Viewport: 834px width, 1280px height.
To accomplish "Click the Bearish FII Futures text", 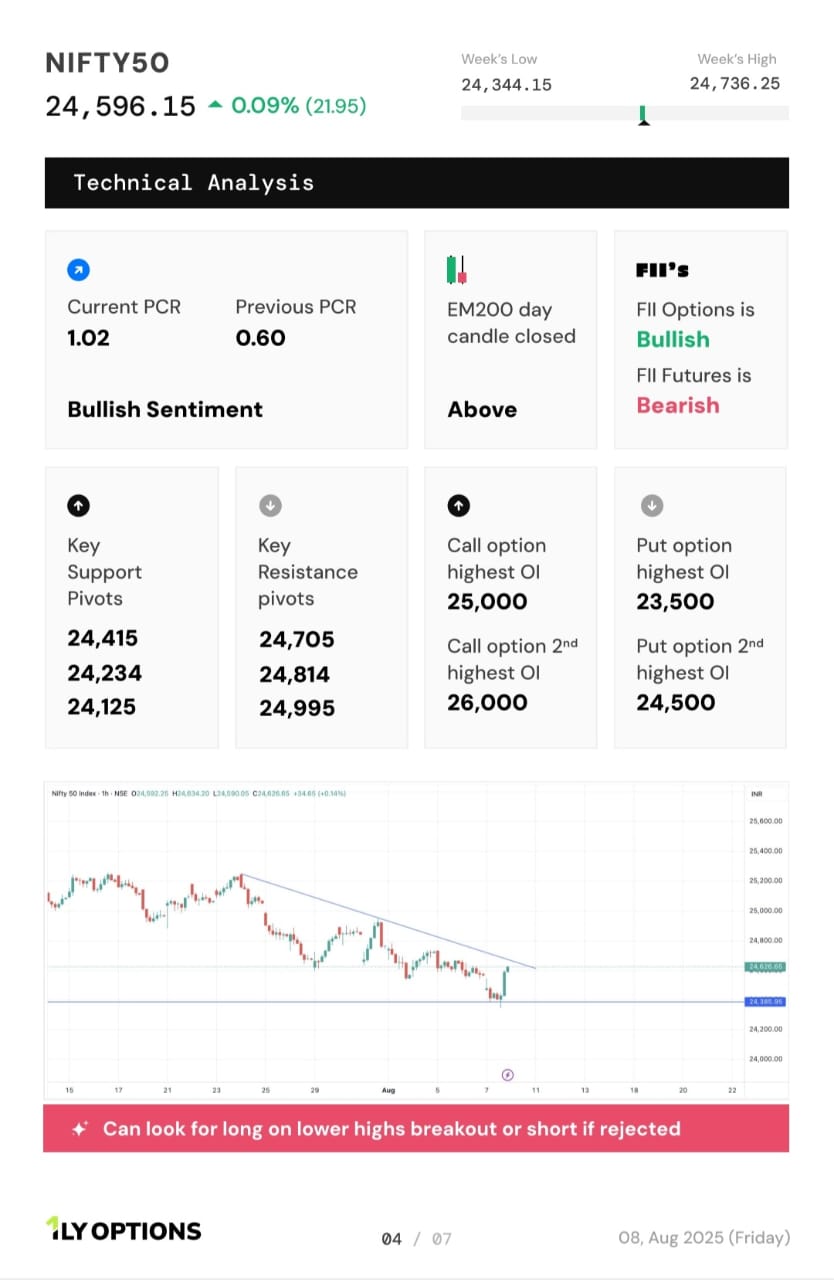I will (x=678, y=405).
